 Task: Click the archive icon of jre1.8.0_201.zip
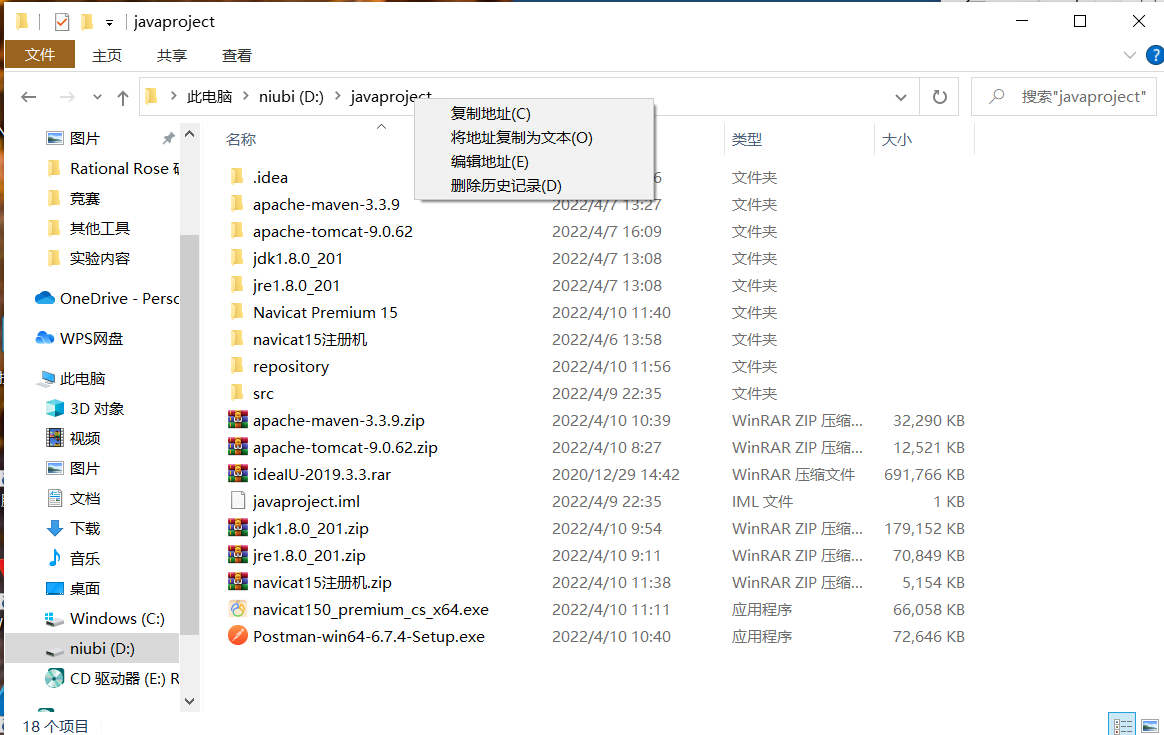[x=238, y=555]
